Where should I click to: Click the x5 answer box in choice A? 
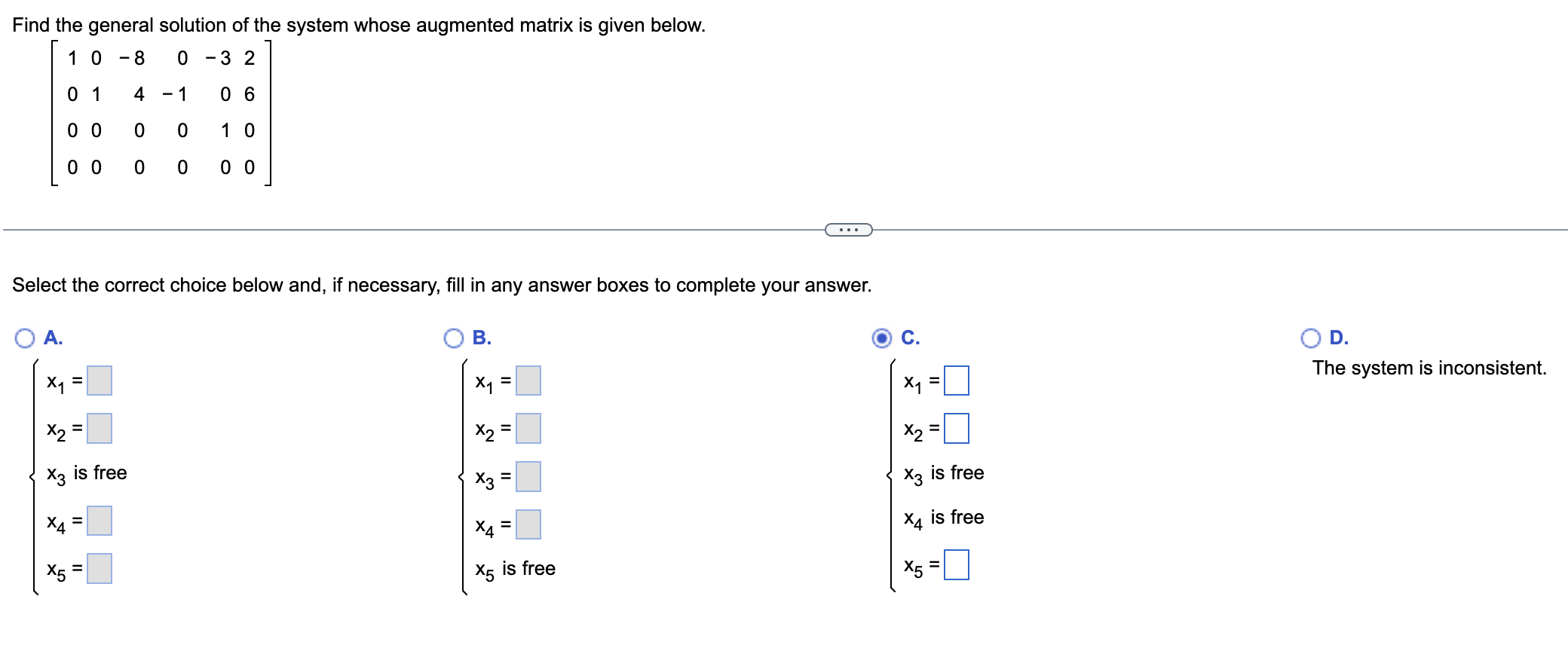click(x=99, y=570)
